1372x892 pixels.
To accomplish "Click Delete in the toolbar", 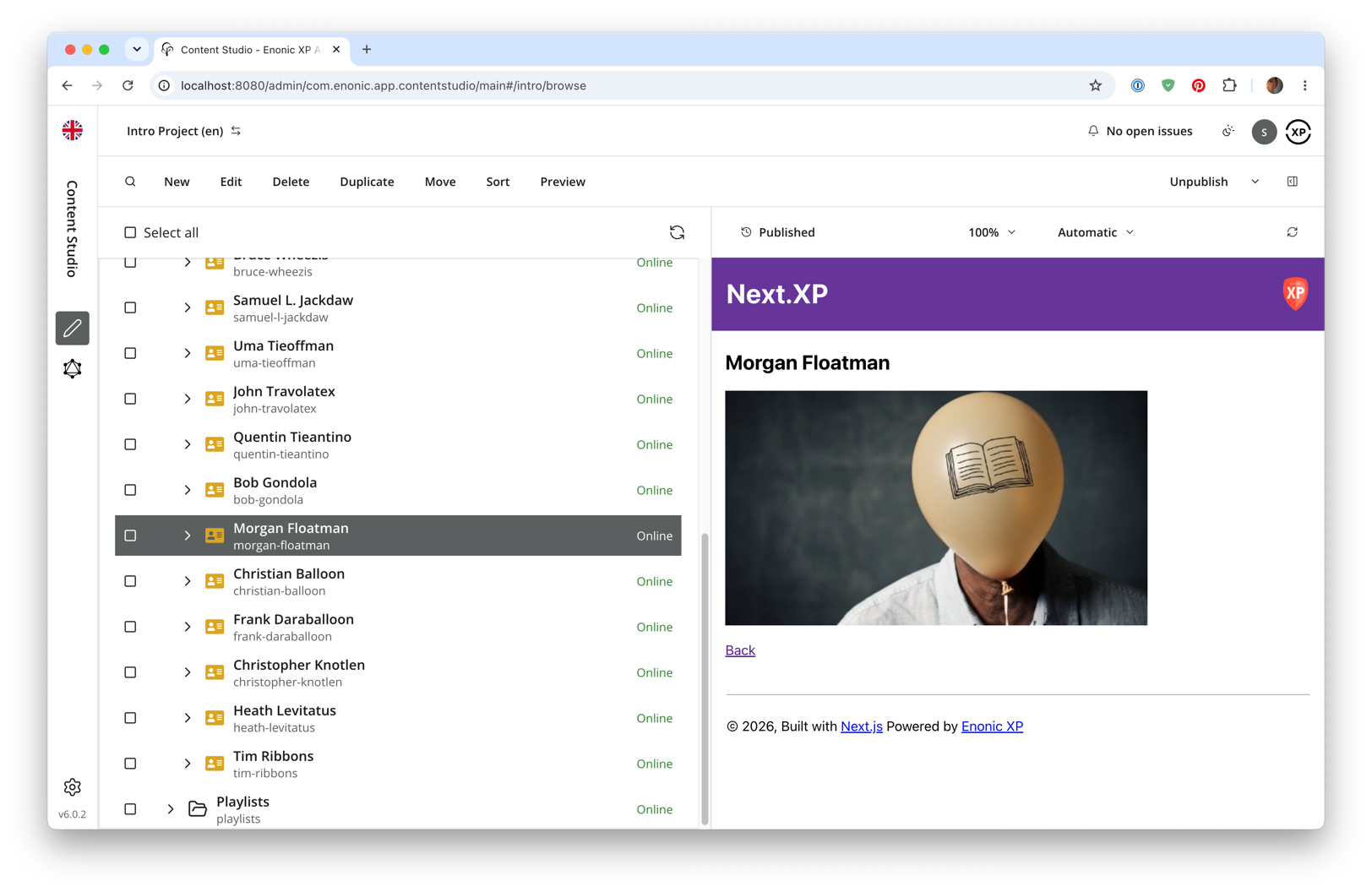I will 291,182.
